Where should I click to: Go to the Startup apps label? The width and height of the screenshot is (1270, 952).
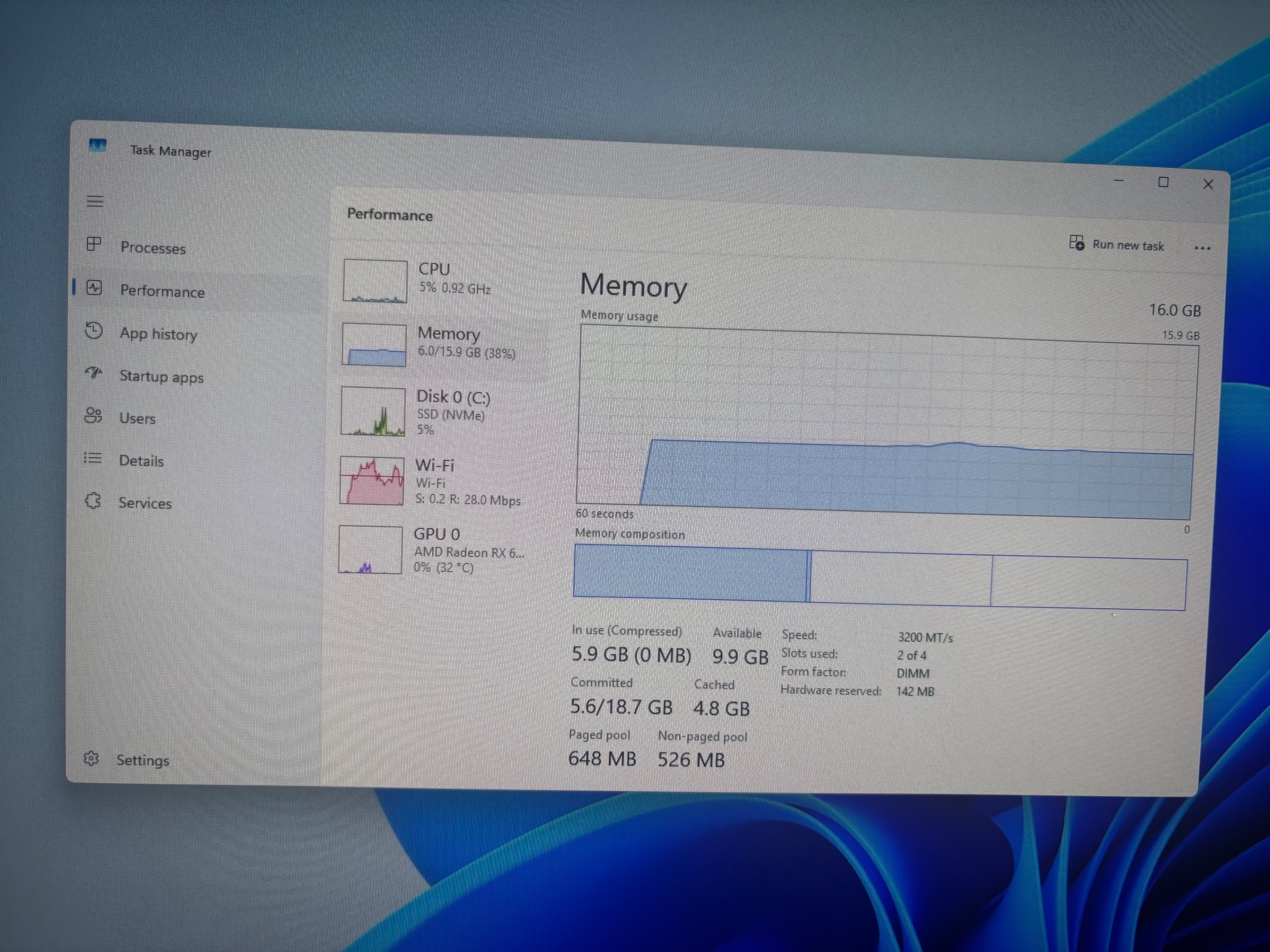(x=161, y=377)
